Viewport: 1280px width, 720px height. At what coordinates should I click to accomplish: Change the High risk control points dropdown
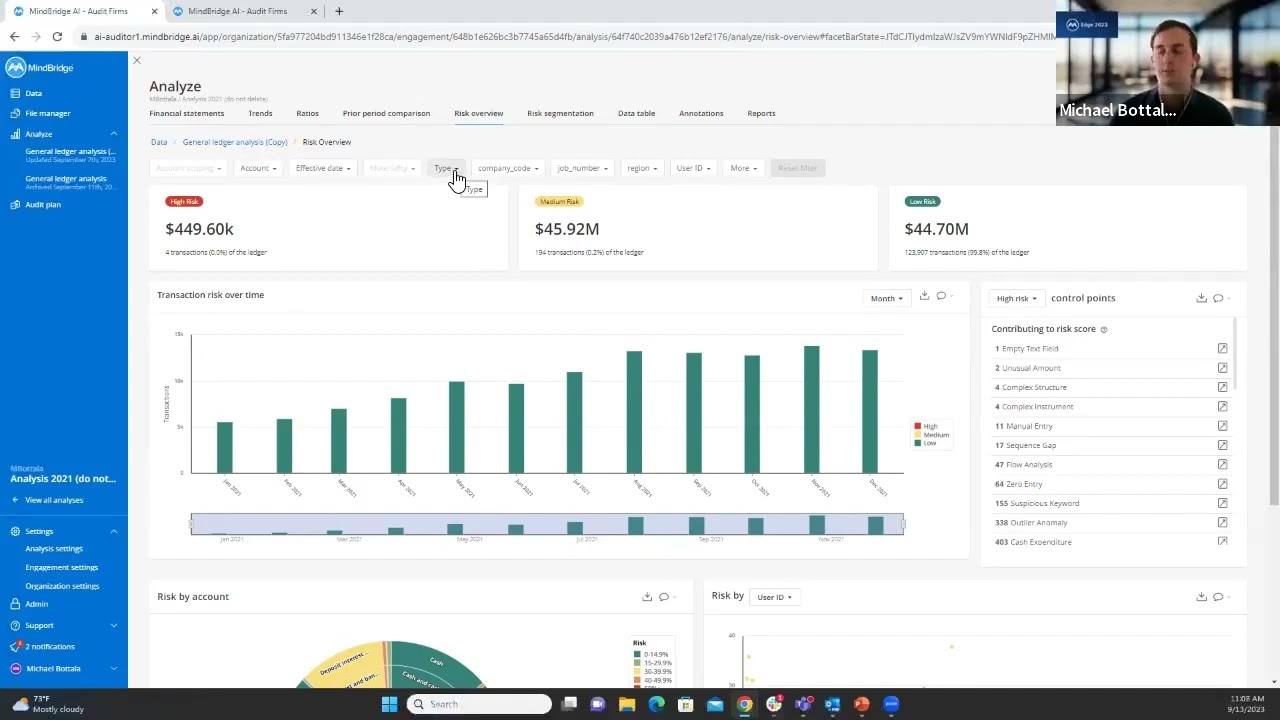(1016, 298)
